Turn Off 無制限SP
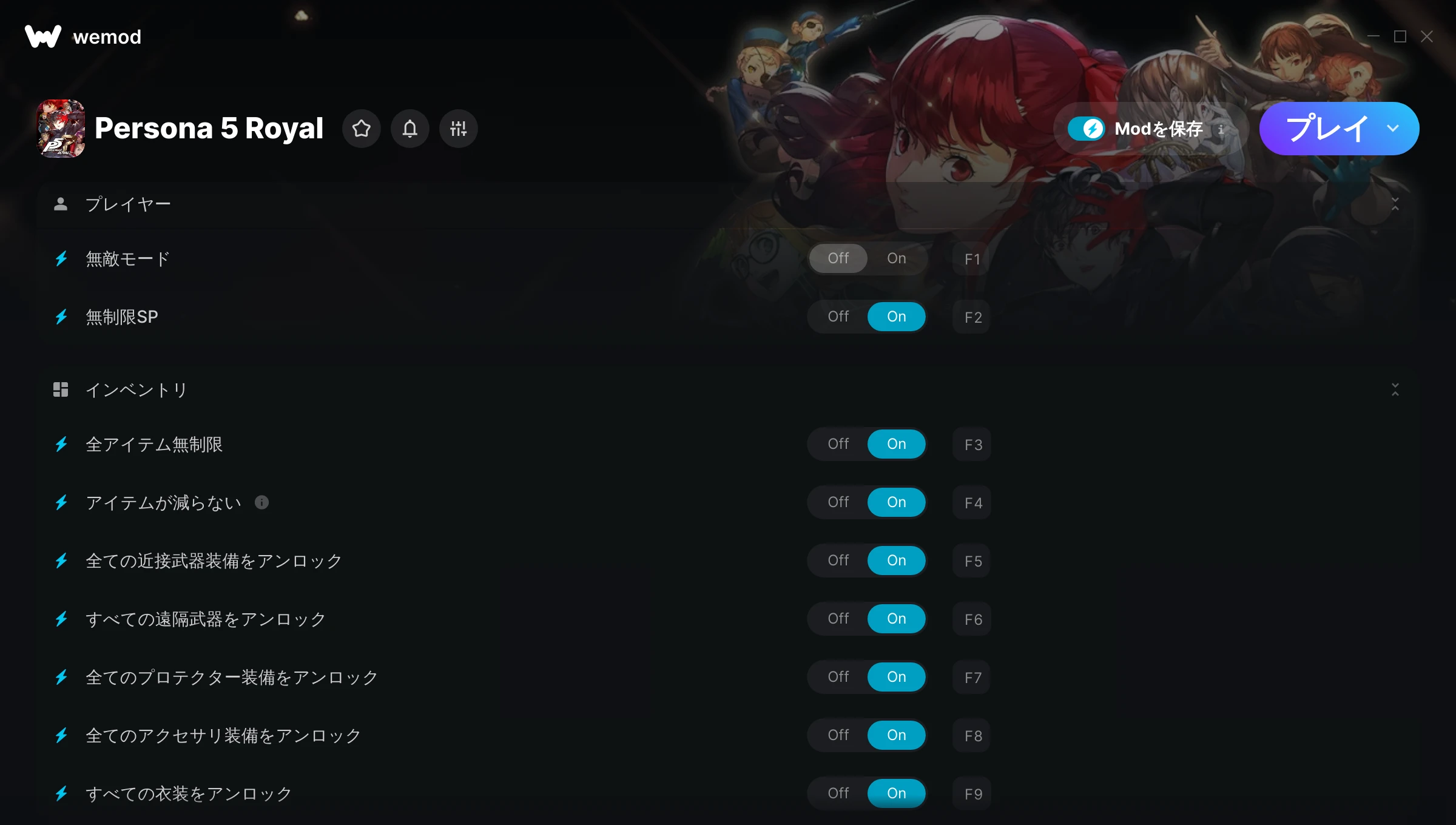Image resolution: width=1456 pixels, height=825 pixels. [x=838, y=317]
